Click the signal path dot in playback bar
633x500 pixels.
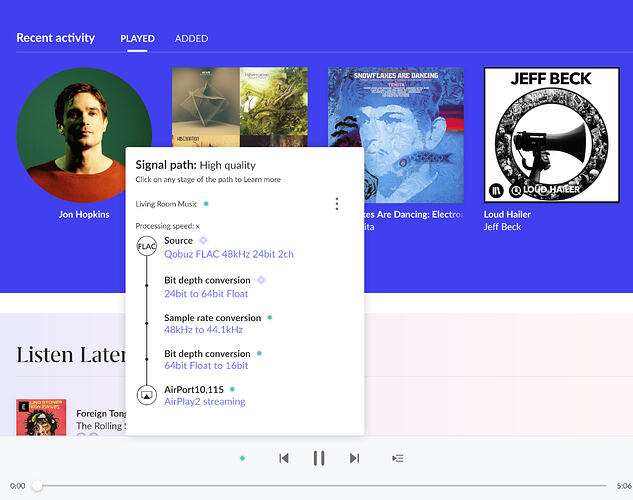(x=242, y=458)
